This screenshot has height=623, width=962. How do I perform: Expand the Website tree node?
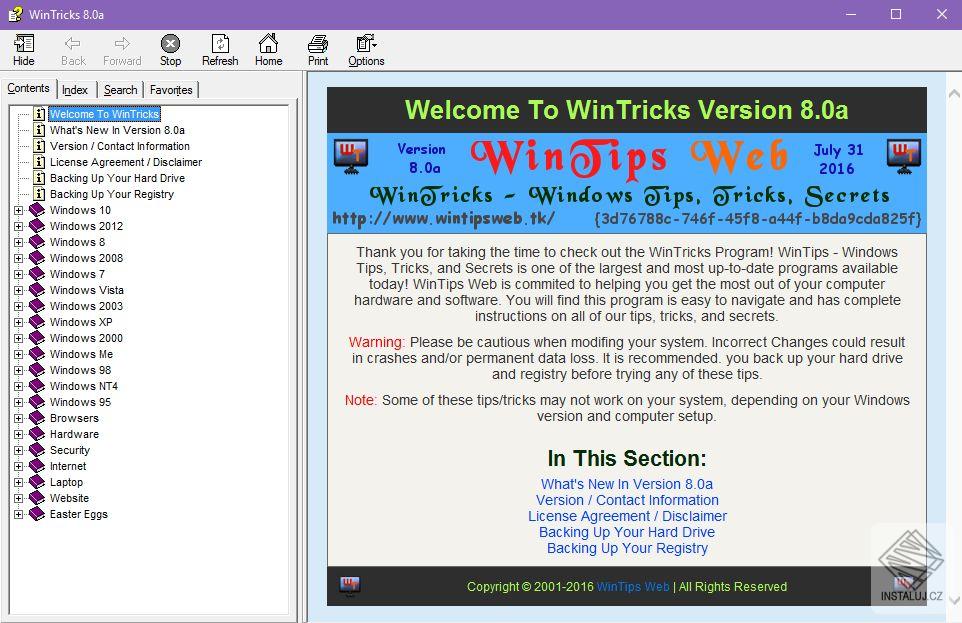18,498
